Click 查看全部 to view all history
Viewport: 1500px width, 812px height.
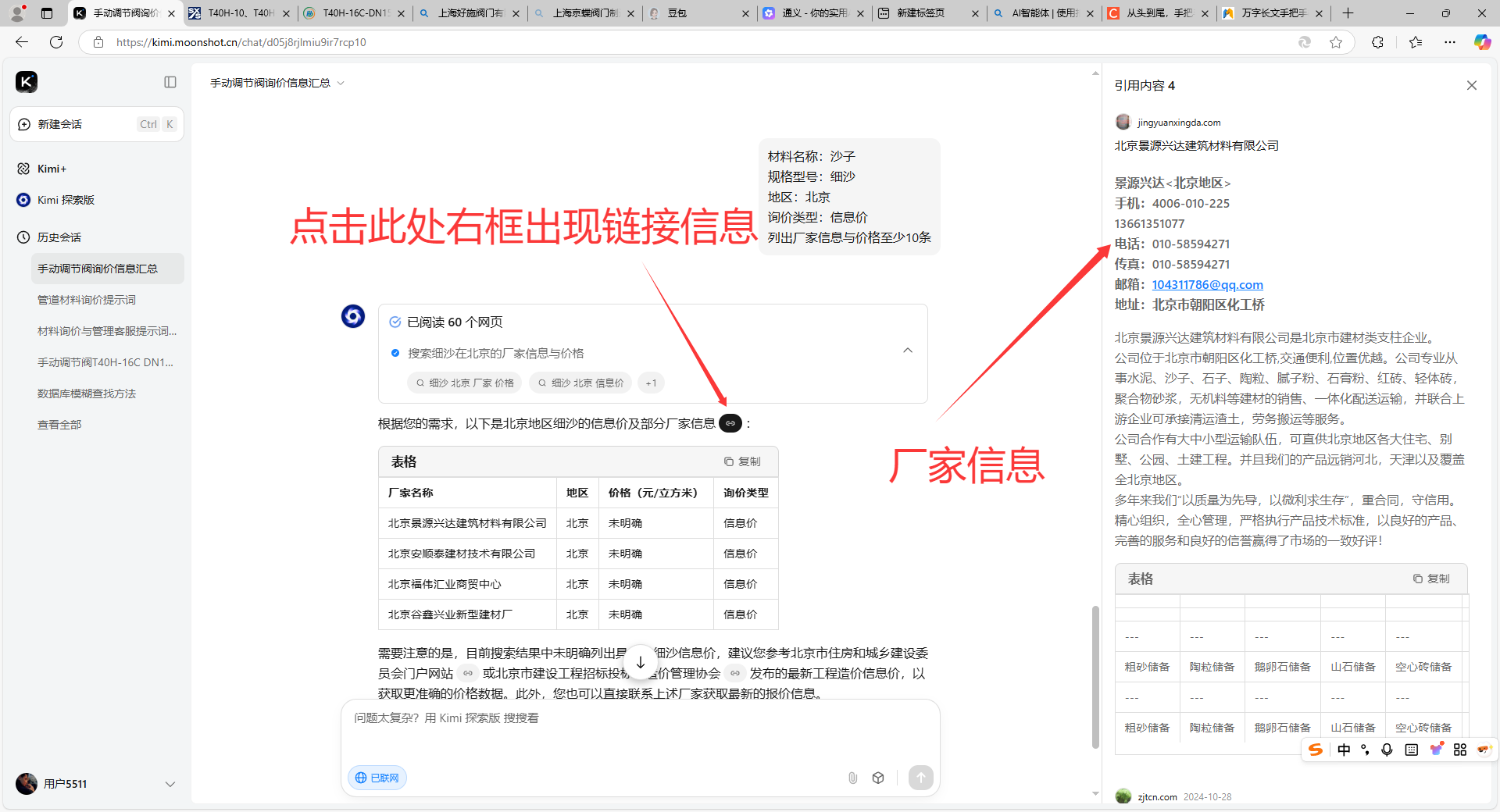(x=59, y=425)
